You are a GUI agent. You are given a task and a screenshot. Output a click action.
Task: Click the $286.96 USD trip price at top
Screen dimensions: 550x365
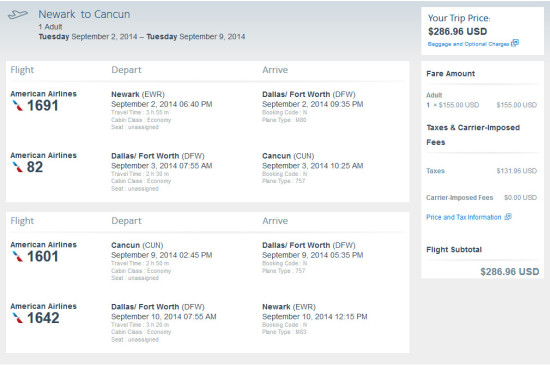457,32
